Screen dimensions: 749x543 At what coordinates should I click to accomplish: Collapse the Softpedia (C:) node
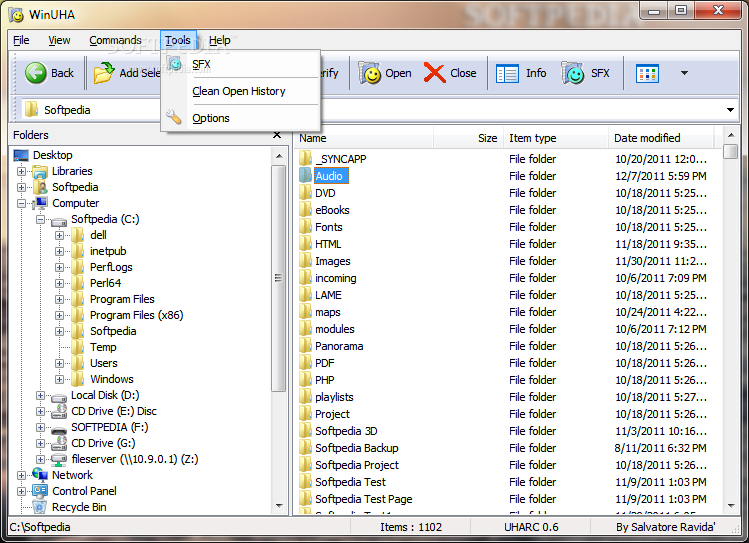[x=40, y=220]
